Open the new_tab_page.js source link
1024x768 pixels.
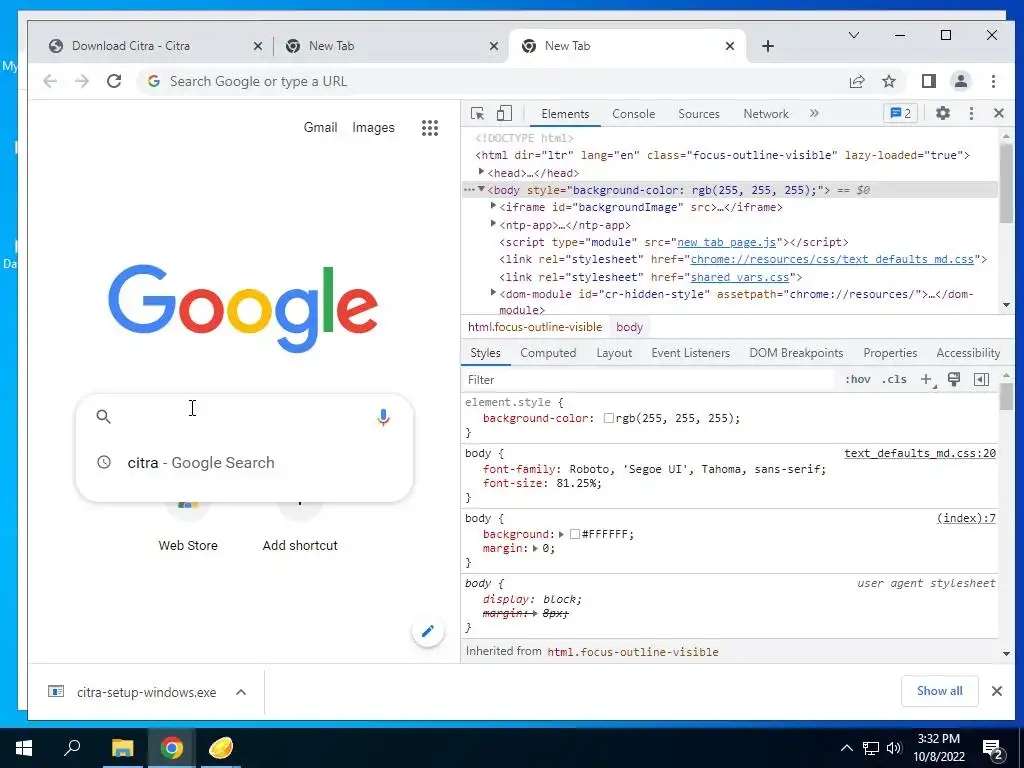(x=726, y=242)
